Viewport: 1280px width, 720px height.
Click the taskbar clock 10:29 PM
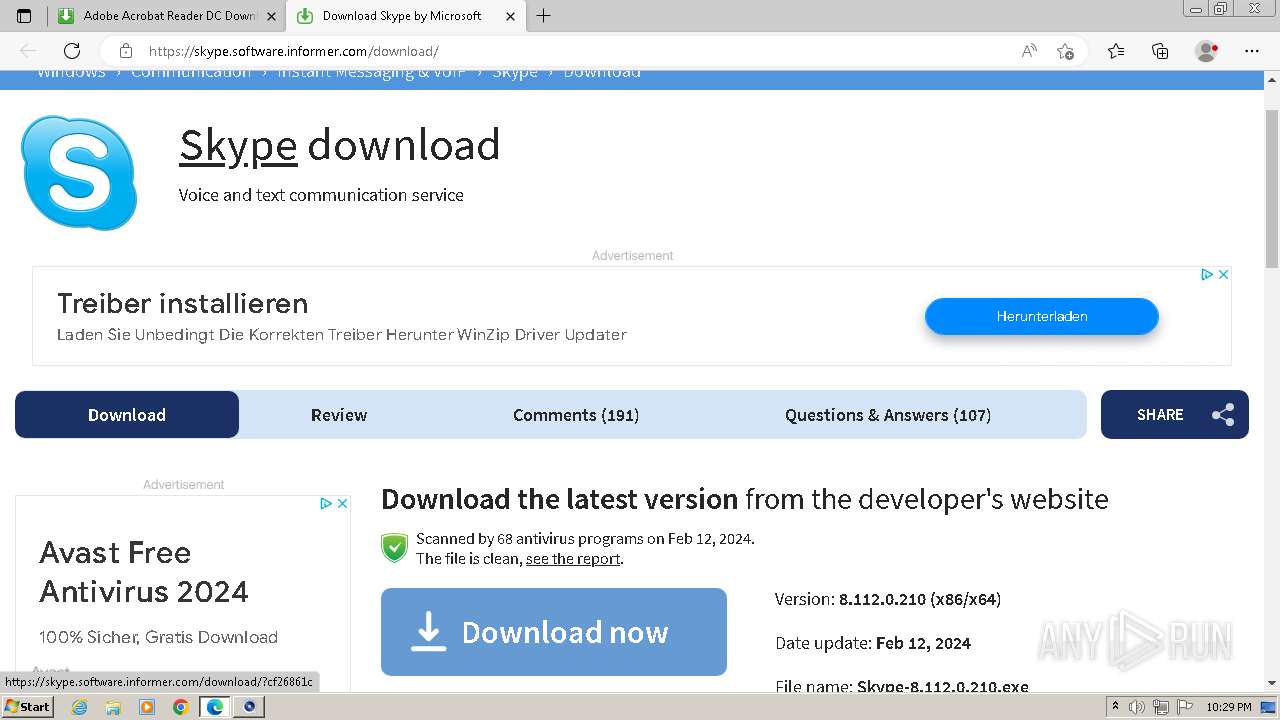pyautogui.click(x=1229, y=707)
